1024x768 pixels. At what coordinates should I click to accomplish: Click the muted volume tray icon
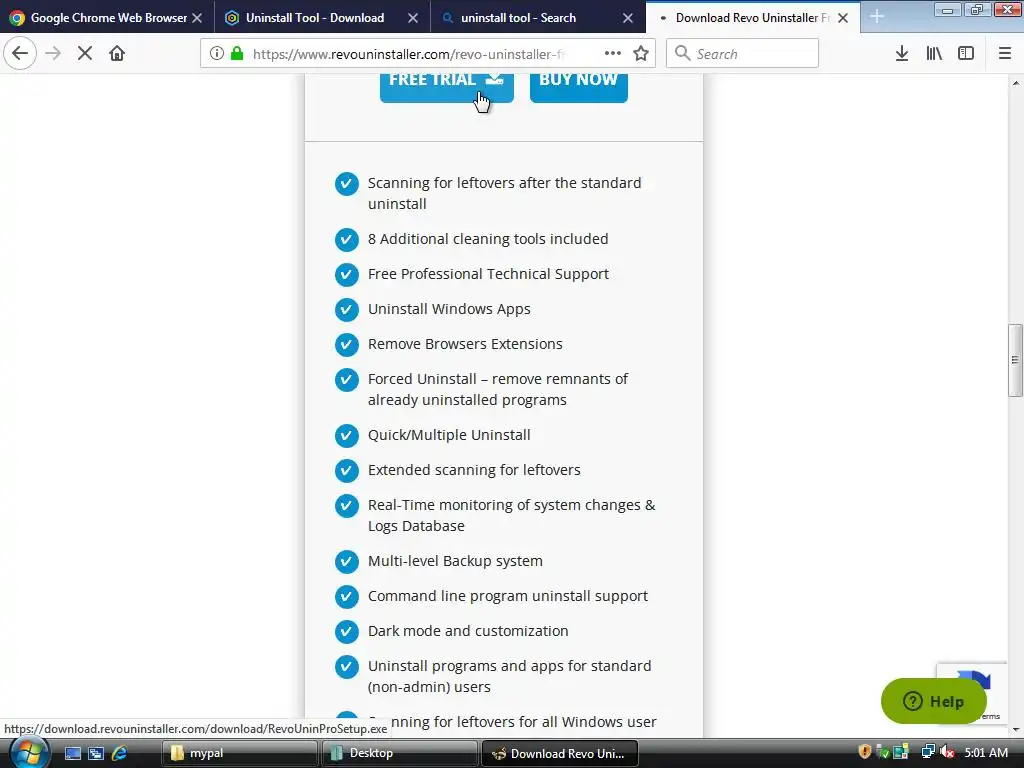click(947, 752)
